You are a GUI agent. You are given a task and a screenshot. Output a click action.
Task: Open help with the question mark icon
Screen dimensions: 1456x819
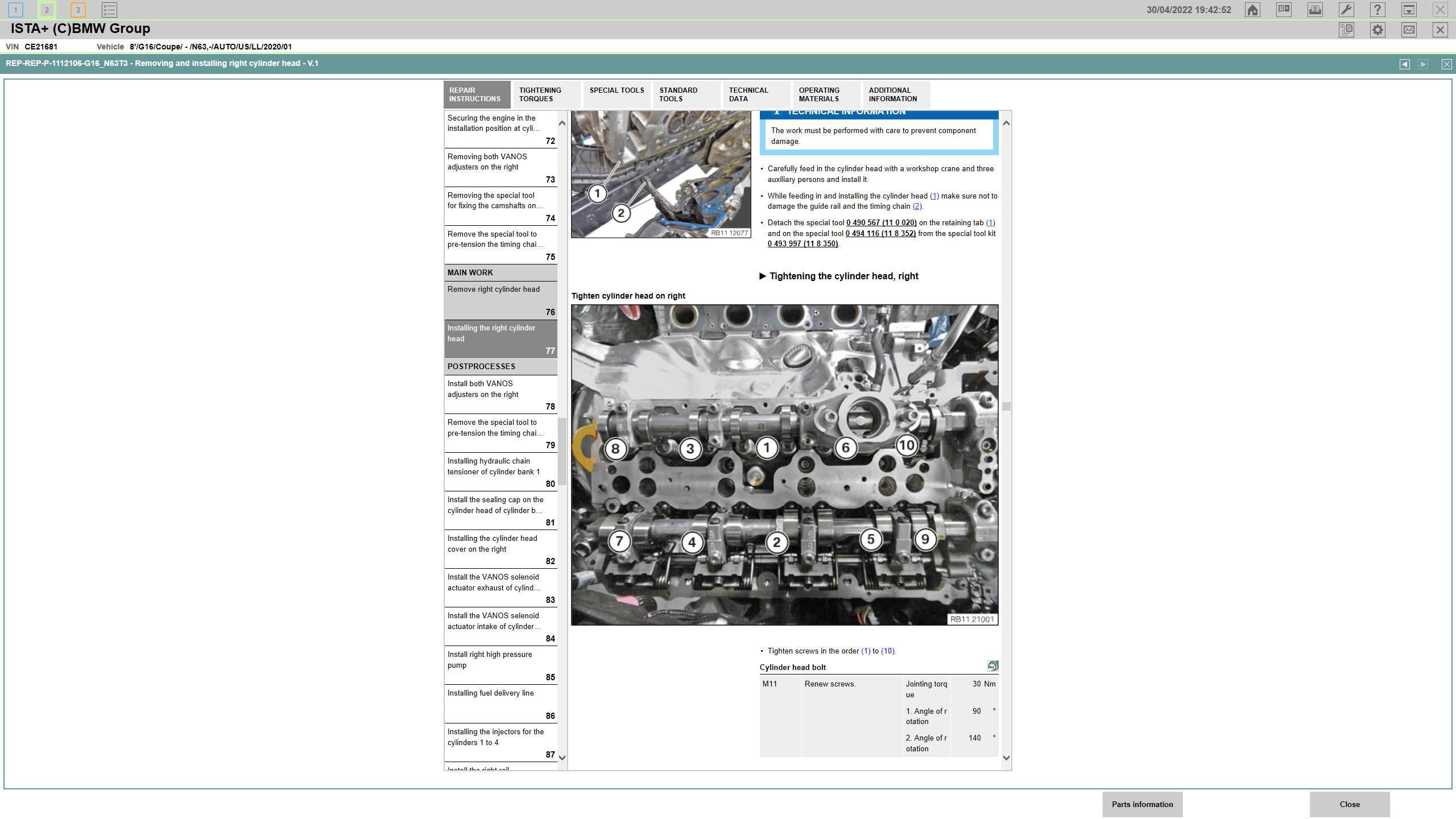1378,10
